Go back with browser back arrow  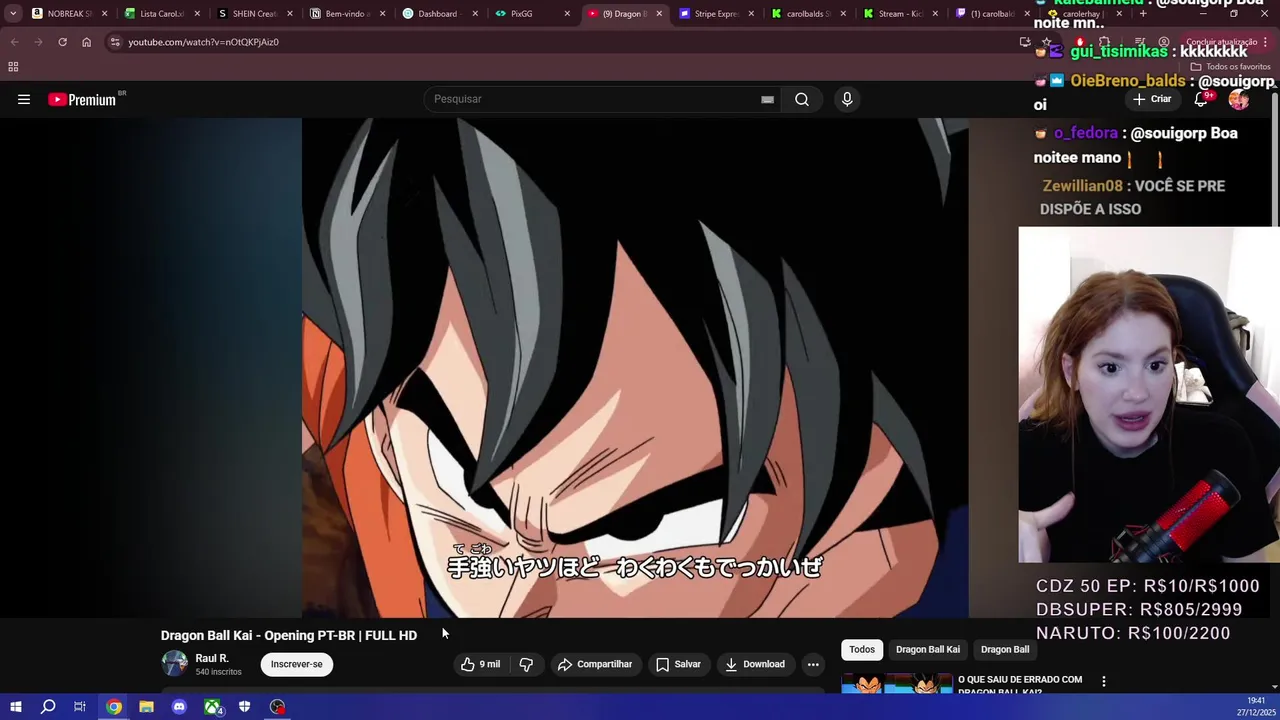(x=14, y=42)
